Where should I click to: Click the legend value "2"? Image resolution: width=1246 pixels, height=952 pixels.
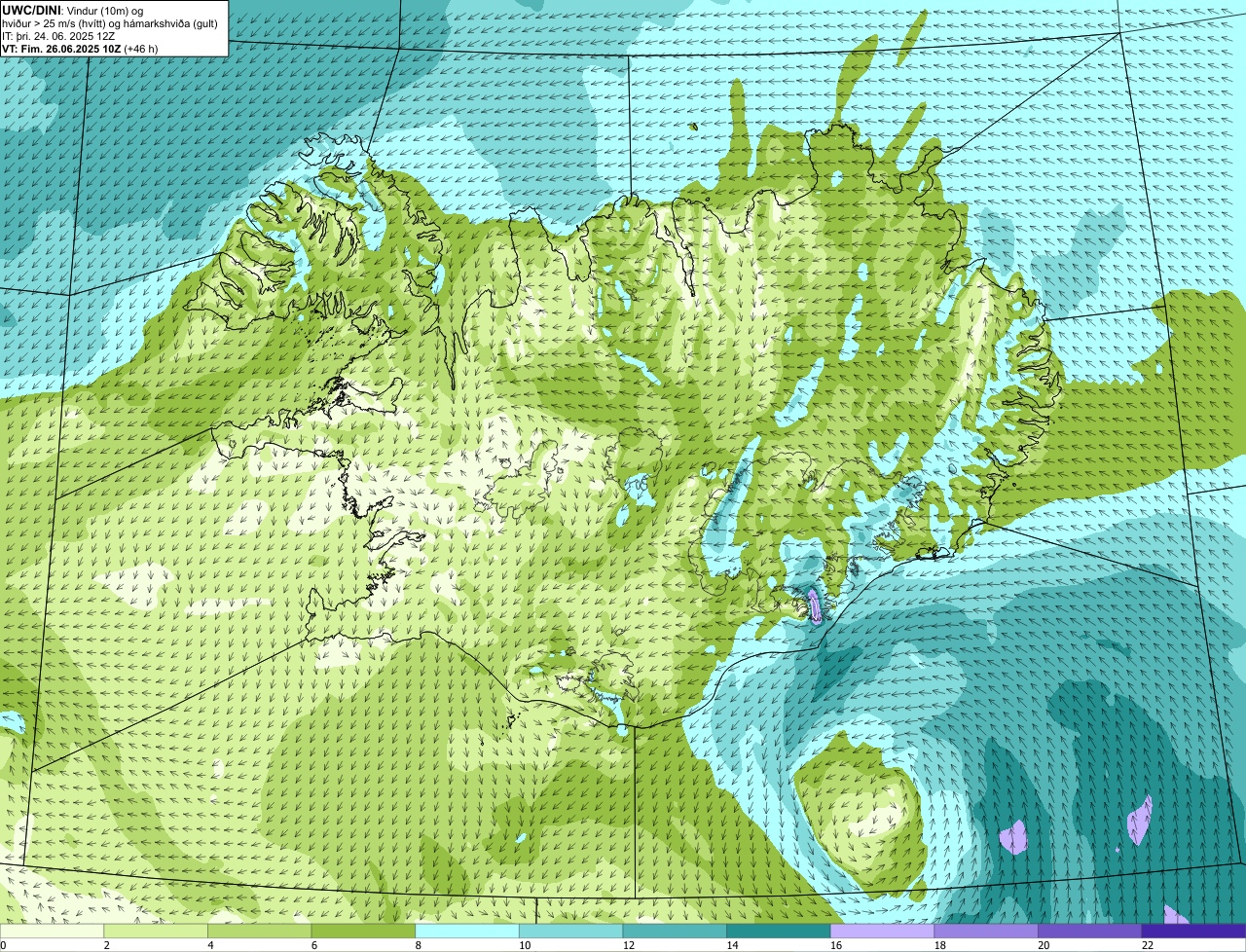pos(106,945)
